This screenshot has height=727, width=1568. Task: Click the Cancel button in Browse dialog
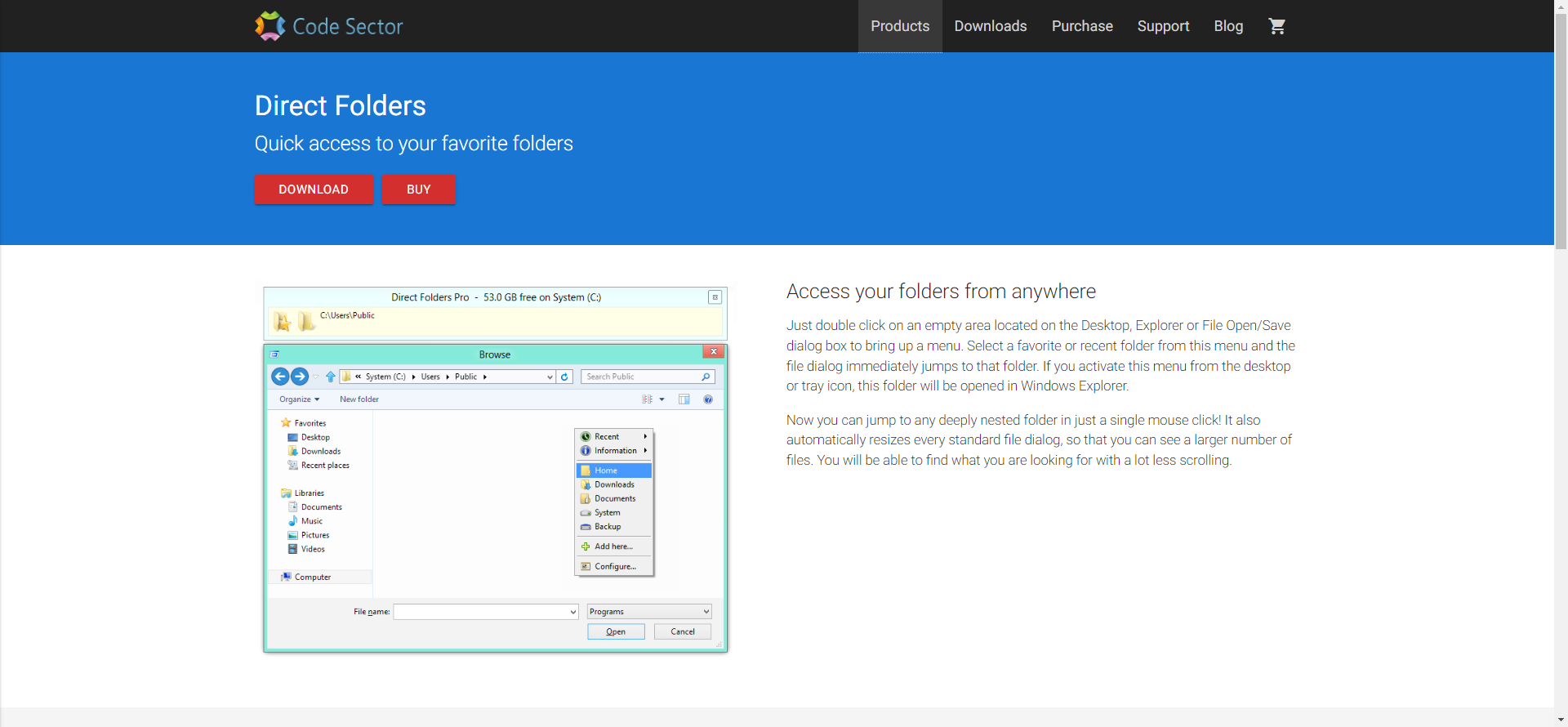[x=683, y=631]
